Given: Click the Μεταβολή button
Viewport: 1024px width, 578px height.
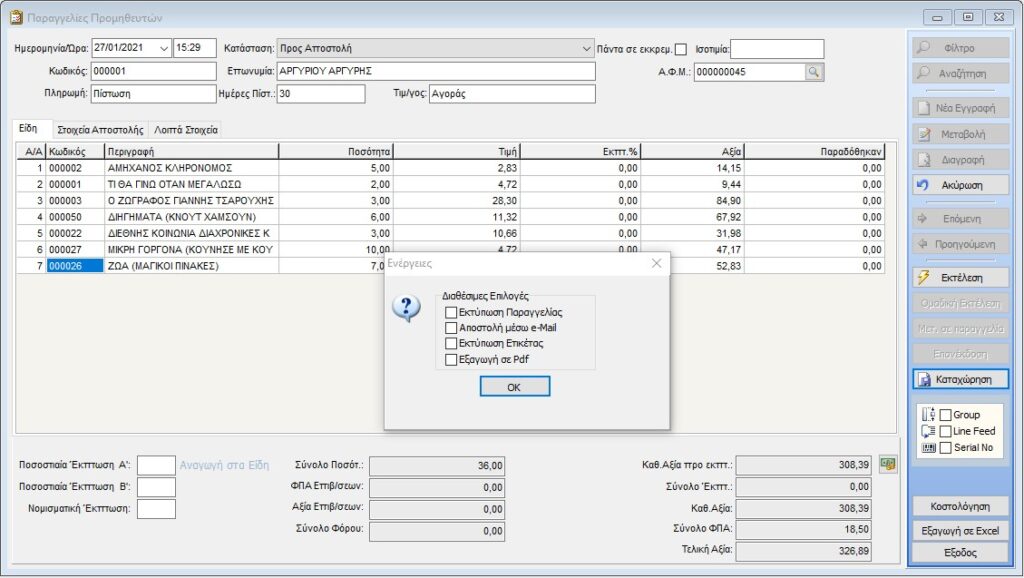Looking at the screenshot, I should click(x=960, y=134).
